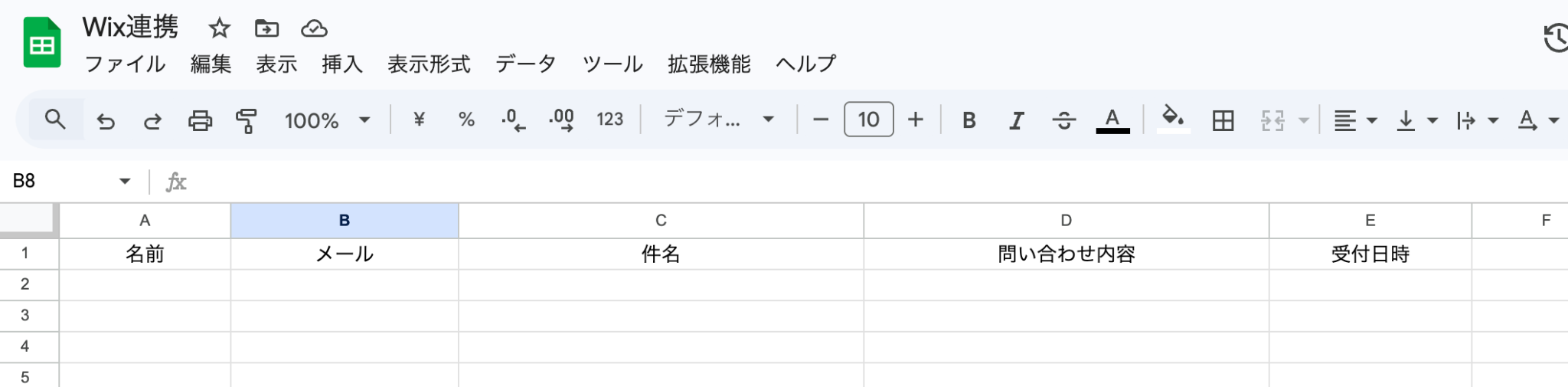Open horizontal align dropdown
The height and width of the screenshot is (387, 1568).
(x=1354, y=120)
